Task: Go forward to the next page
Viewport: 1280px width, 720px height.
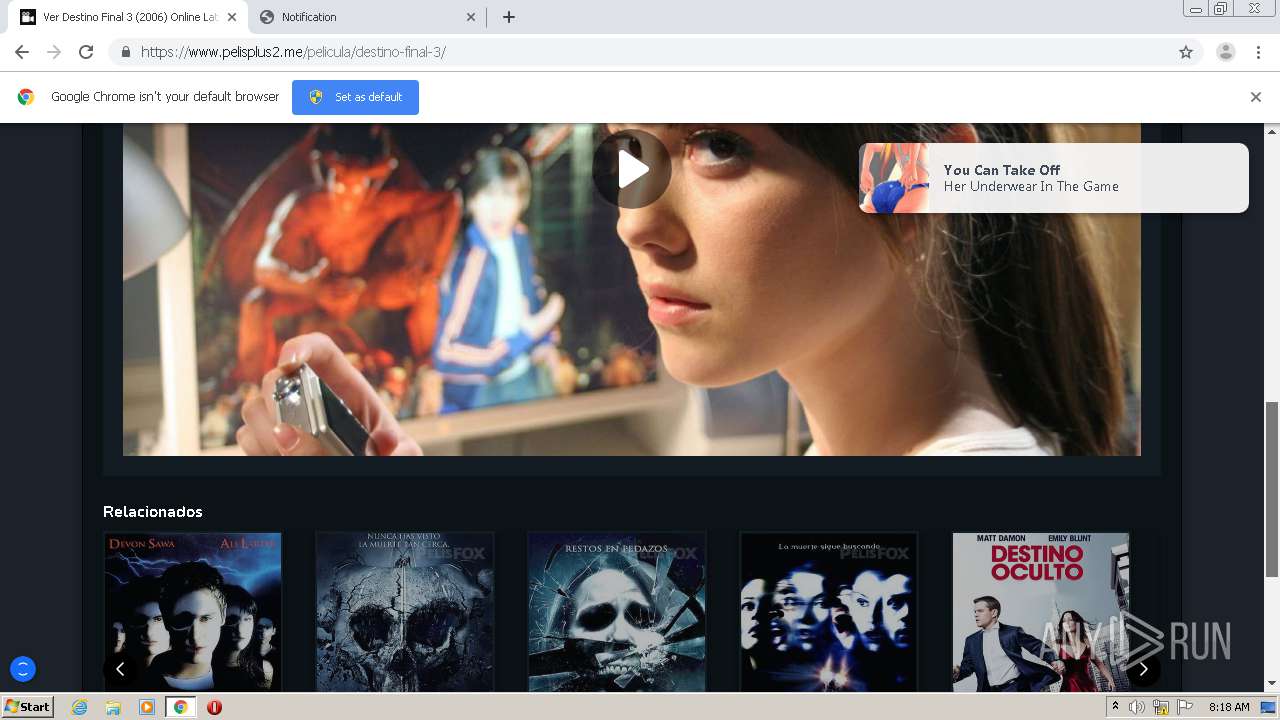Action: 54,52
